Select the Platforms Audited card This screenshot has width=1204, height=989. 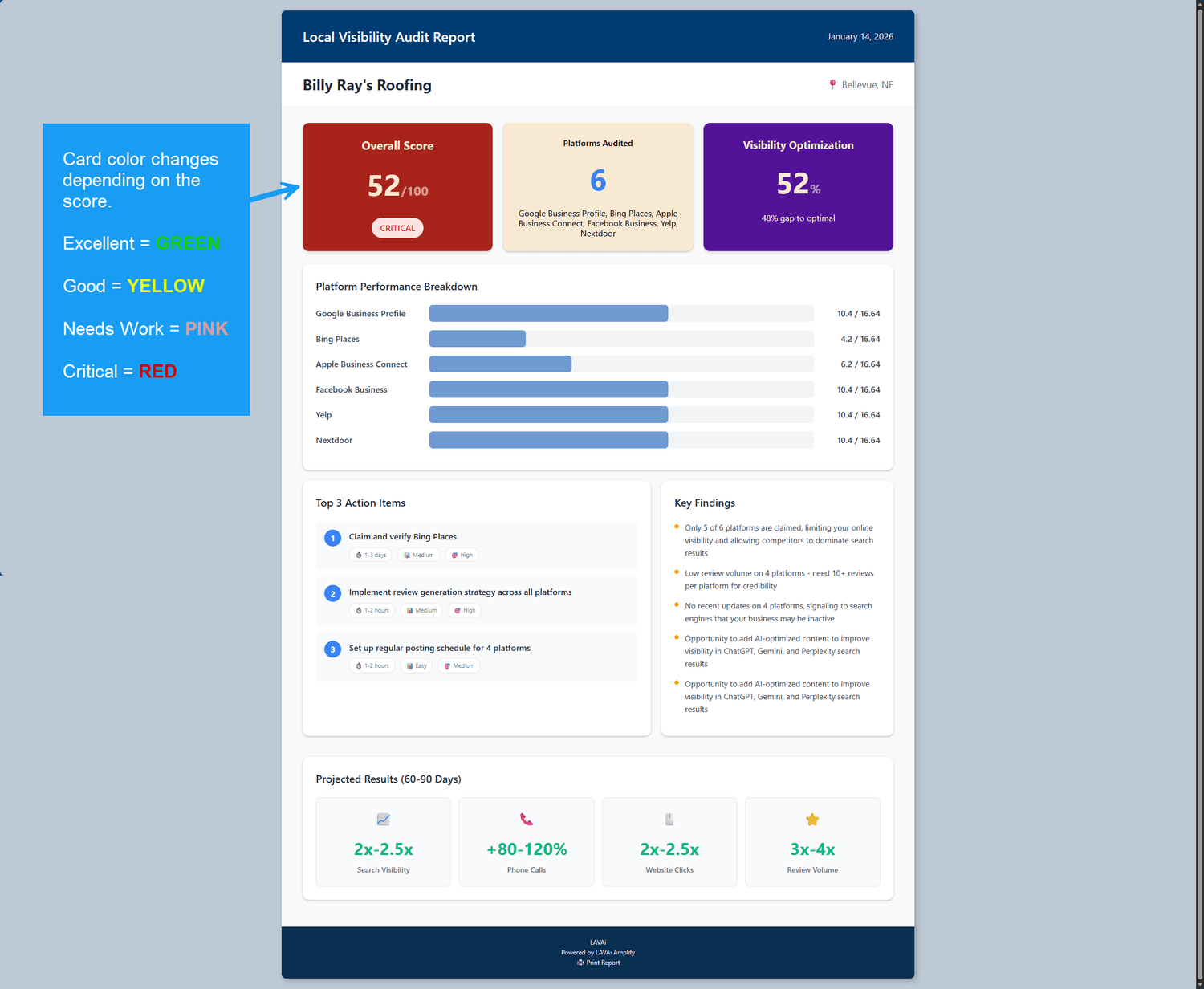tap(598, 187)
